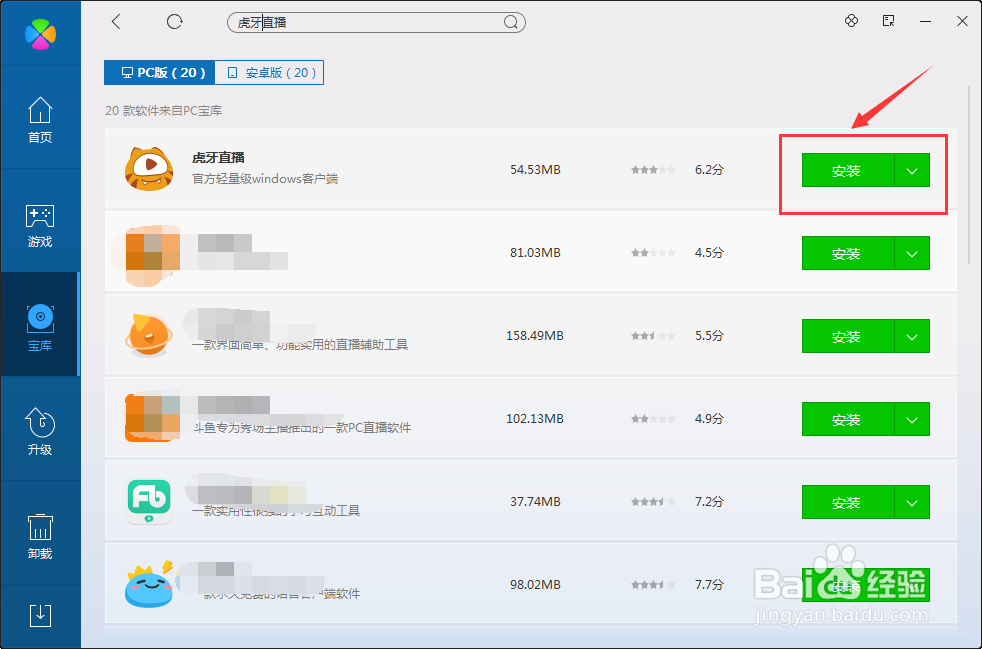This screenshot has height=649, width=982.
Task: Click the star rating next to 6.2分
Action: (653, 170)
